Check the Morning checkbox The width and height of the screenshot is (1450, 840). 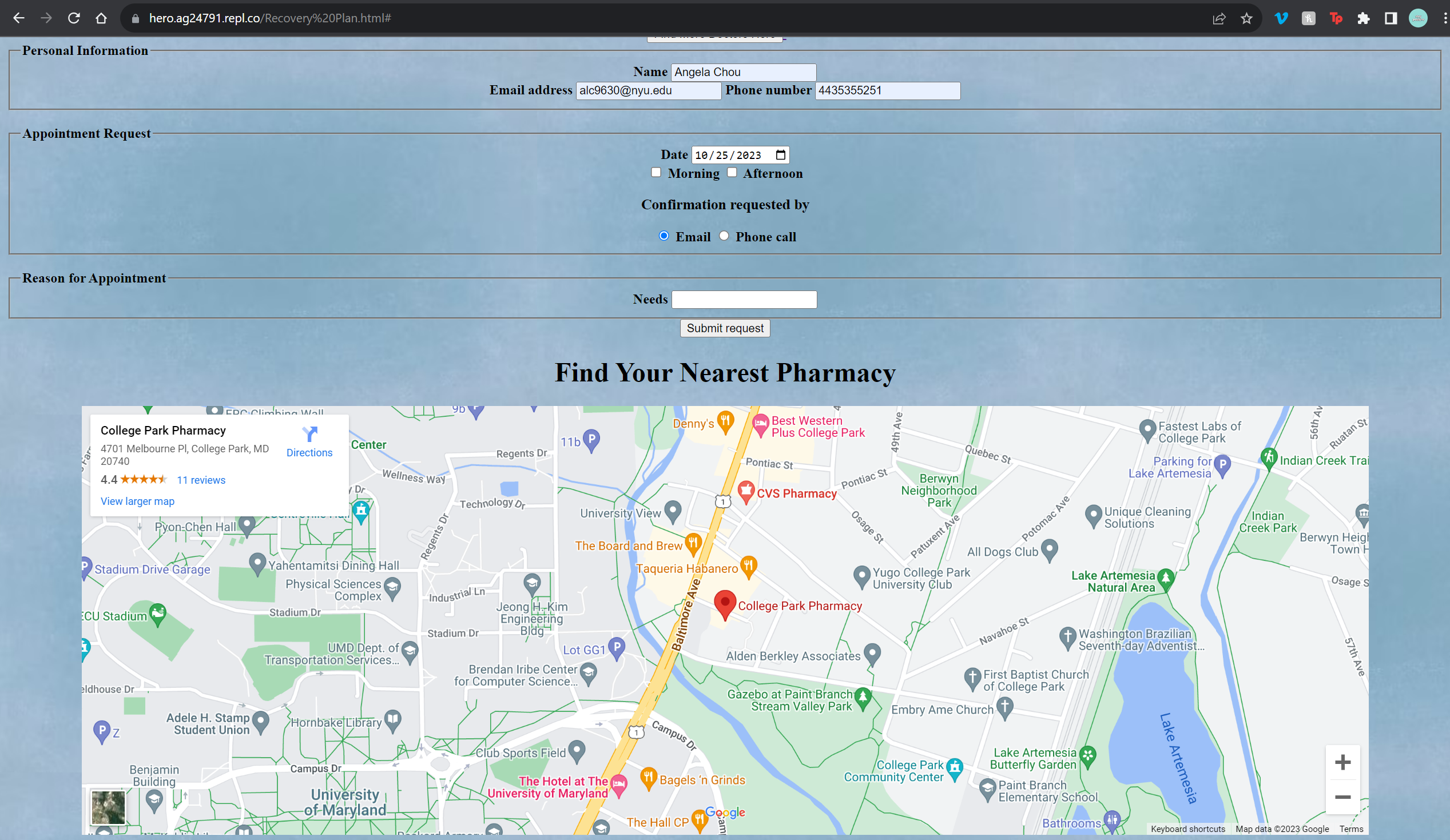(x=656, y=173)
